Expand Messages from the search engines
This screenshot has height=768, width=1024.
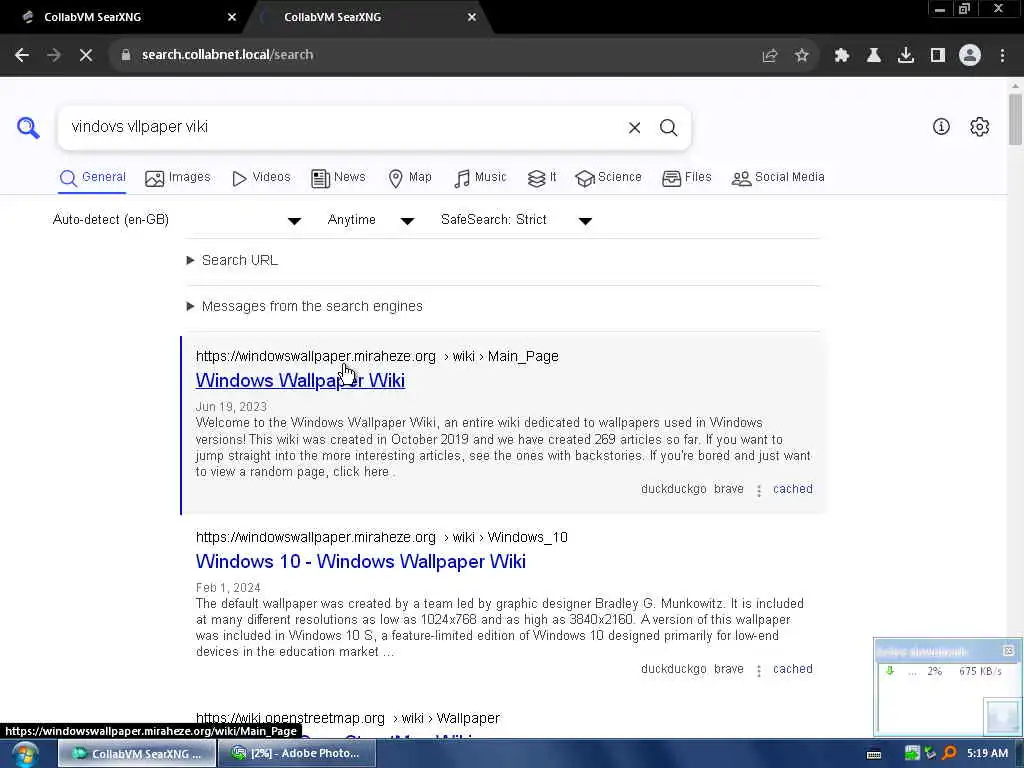tap(305, 306)
